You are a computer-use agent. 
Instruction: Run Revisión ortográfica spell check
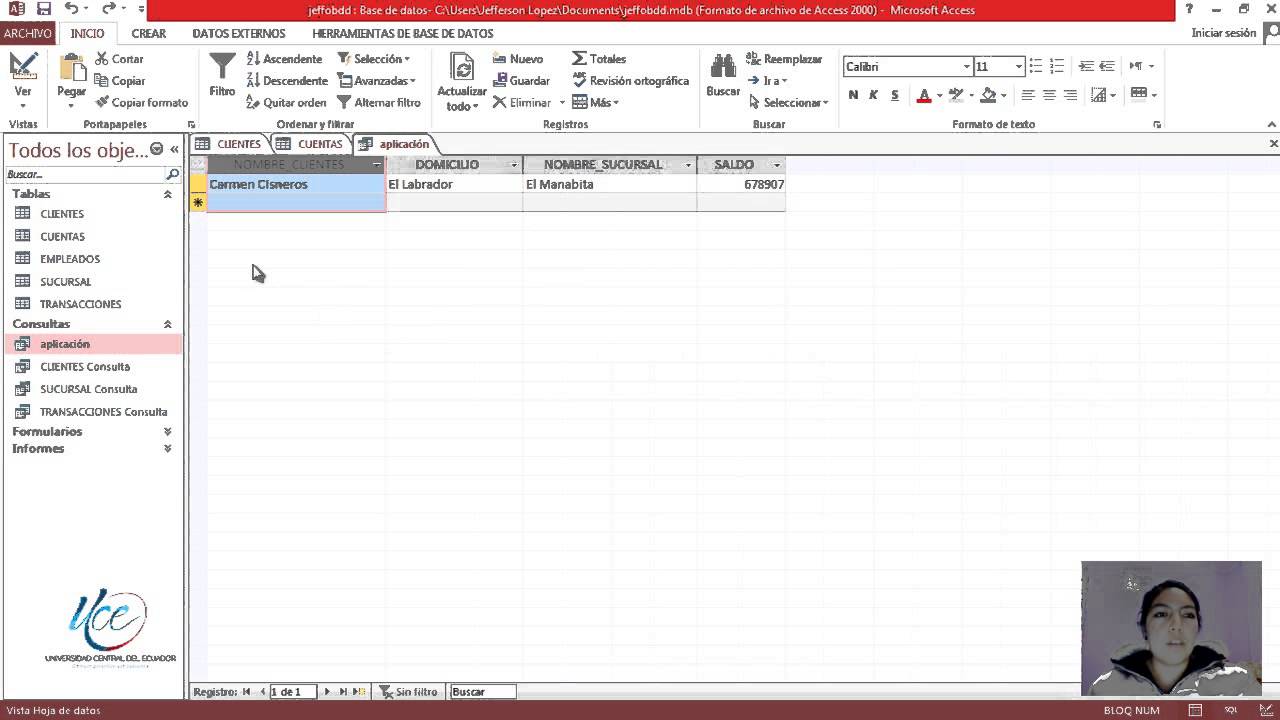[630, 81]
